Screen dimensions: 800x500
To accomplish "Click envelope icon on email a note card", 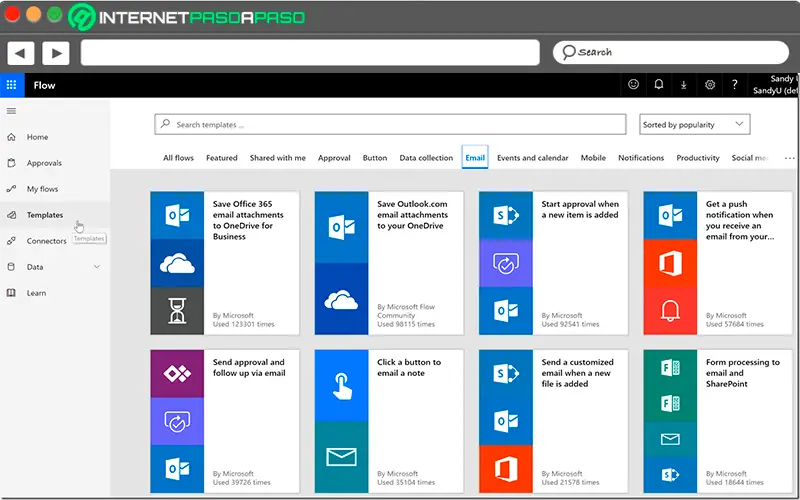I will click(341, 457).
